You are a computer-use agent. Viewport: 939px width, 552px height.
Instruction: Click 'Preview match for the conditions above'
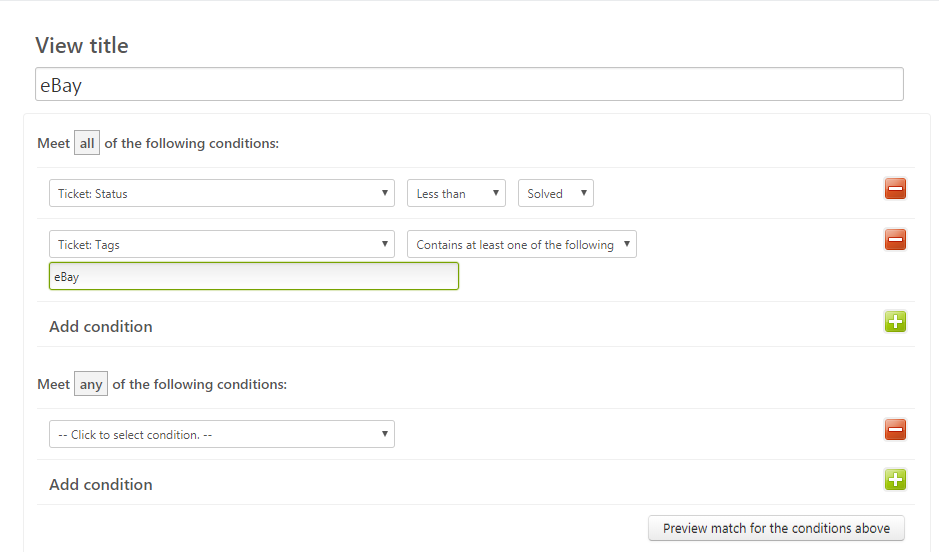click(x=776, y=528)
